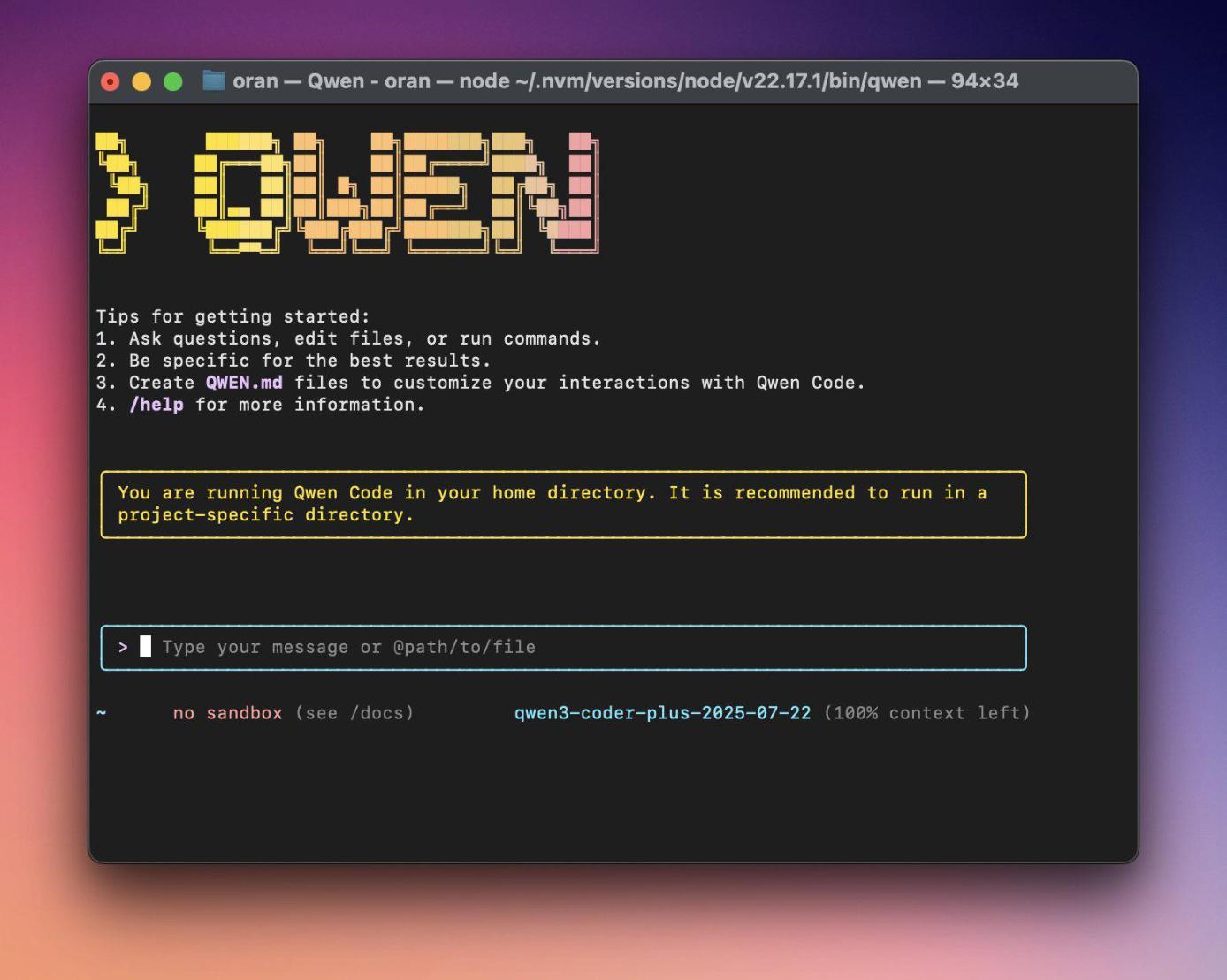Click the QWEN.md file mention
Screen dimensions: 1227x980
pos(243,383)
